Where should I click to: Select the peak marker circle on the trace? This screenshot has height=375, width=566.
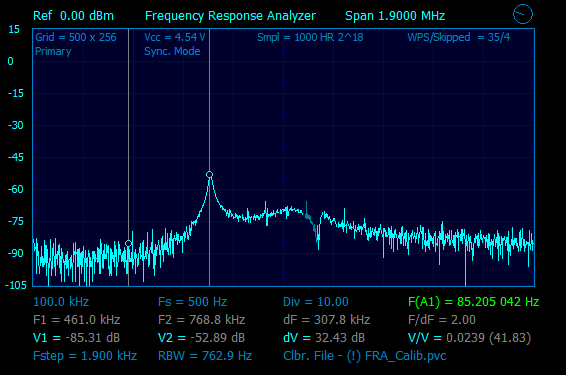pos(209,175)
